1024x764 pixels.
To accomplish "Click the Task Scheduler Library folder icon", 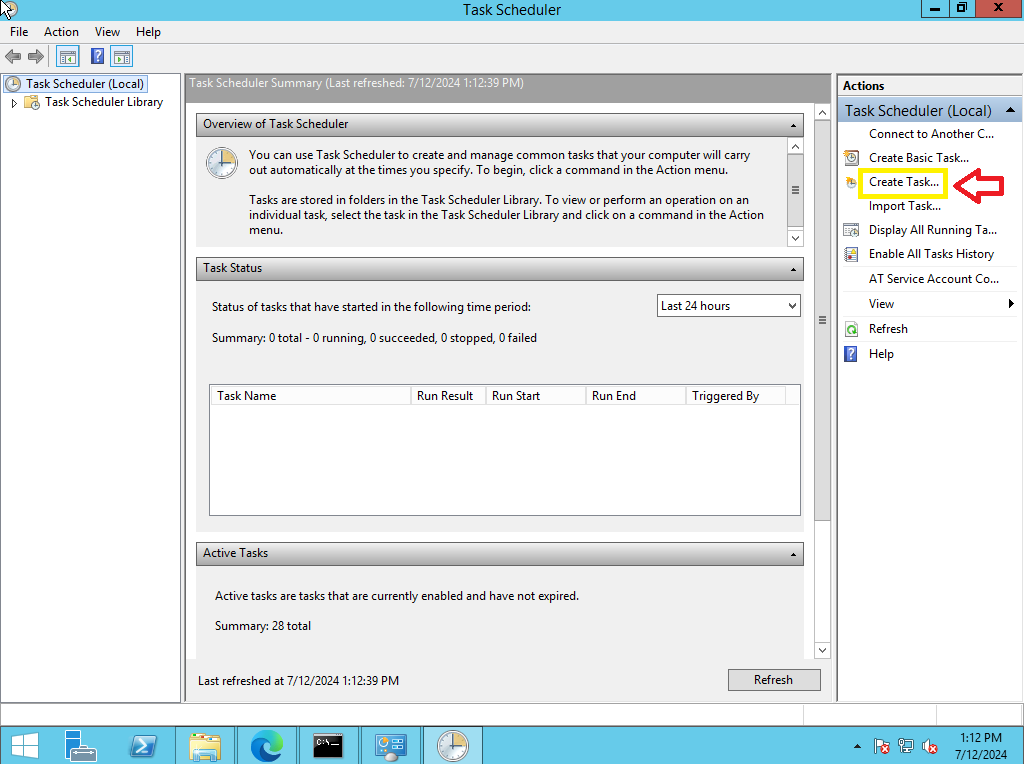I will (x=32, y=102).
